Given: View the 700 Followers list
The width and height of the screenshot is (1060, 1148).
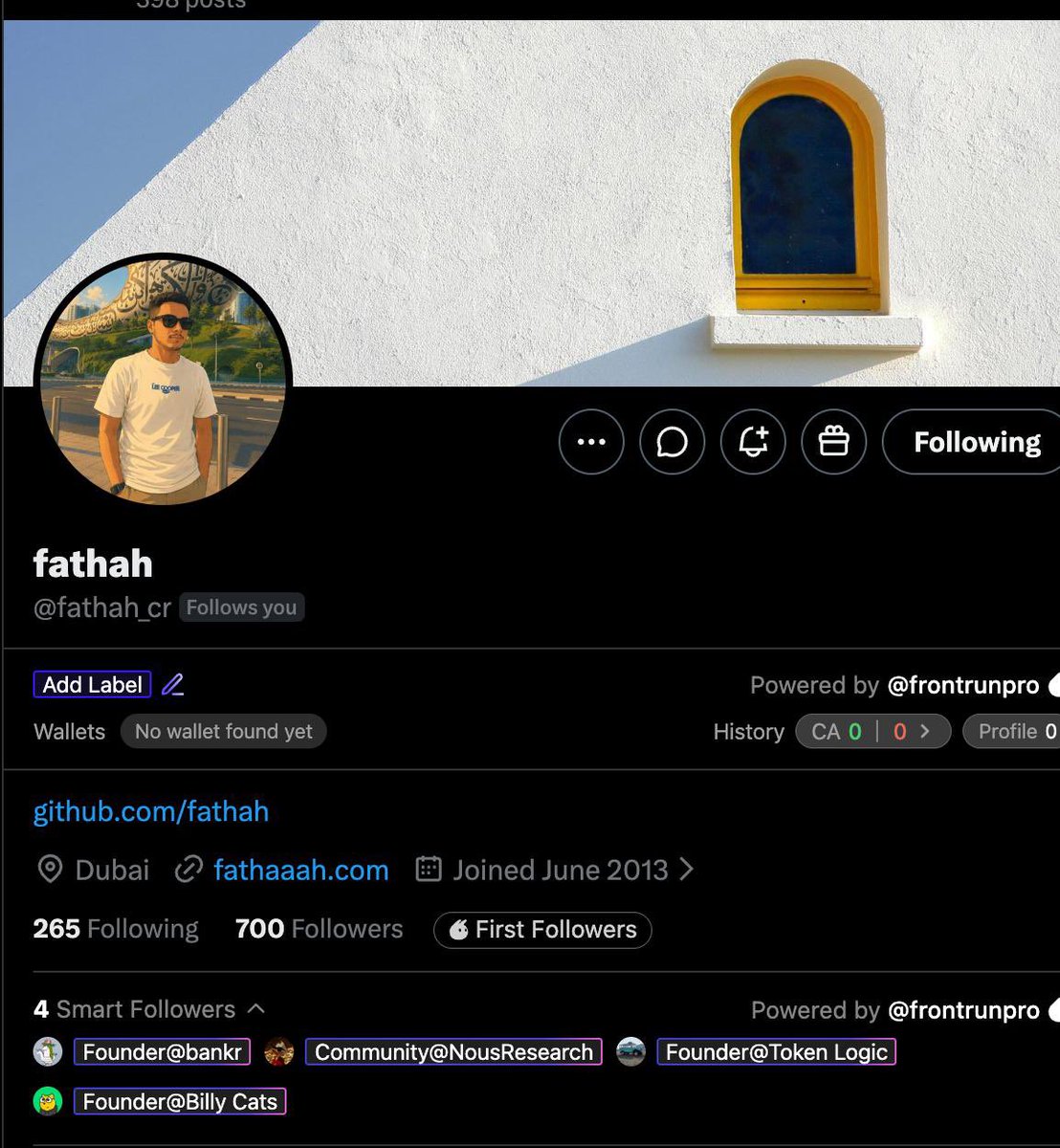Looking at the screenshot, I should pyautogui.click(x=319, y=929).
